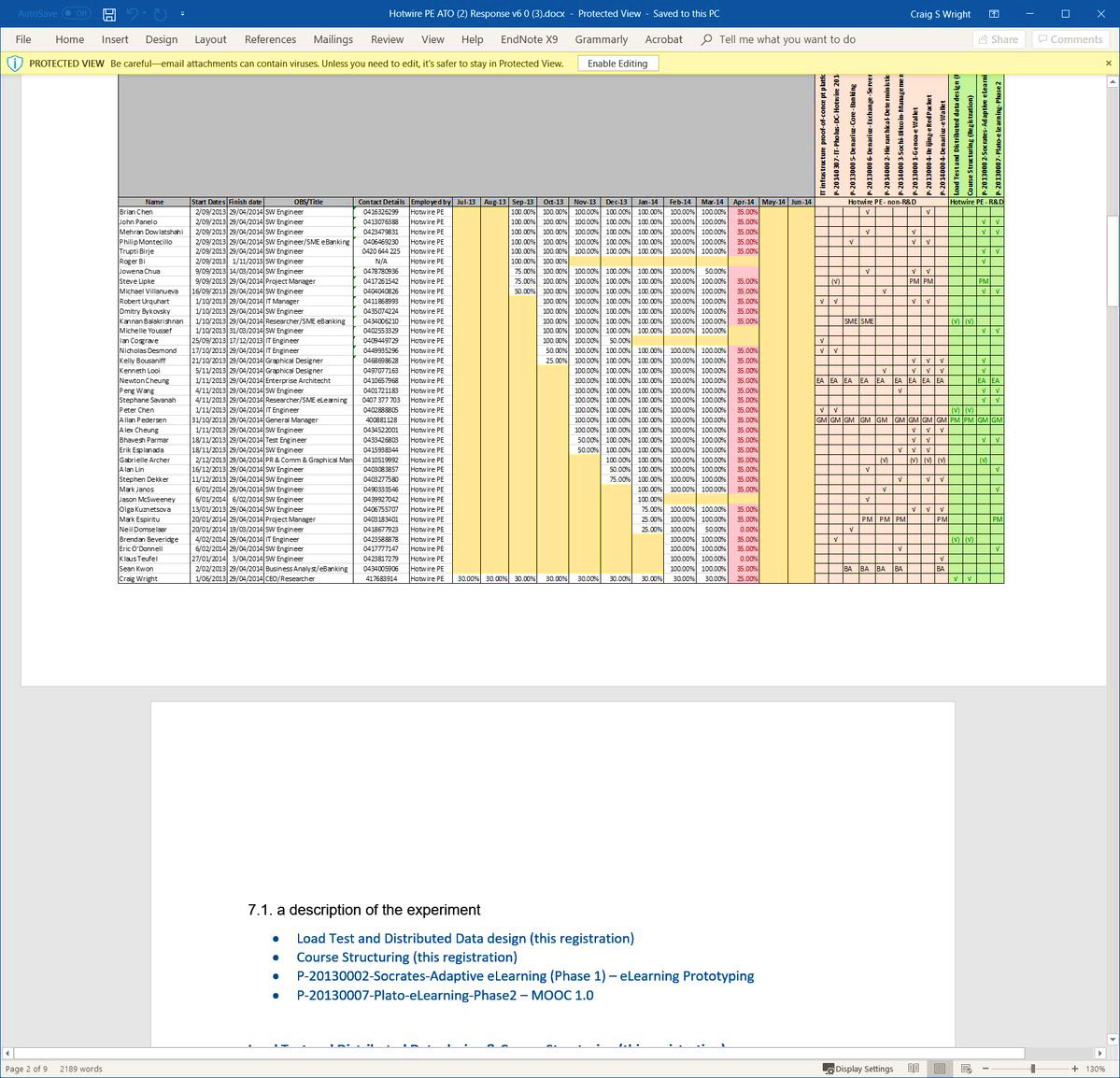The width and height of the screenshot is (1120, 1078).
Task: Focus the 'Tell me what you want to do' box
Action: click(787, 39)
